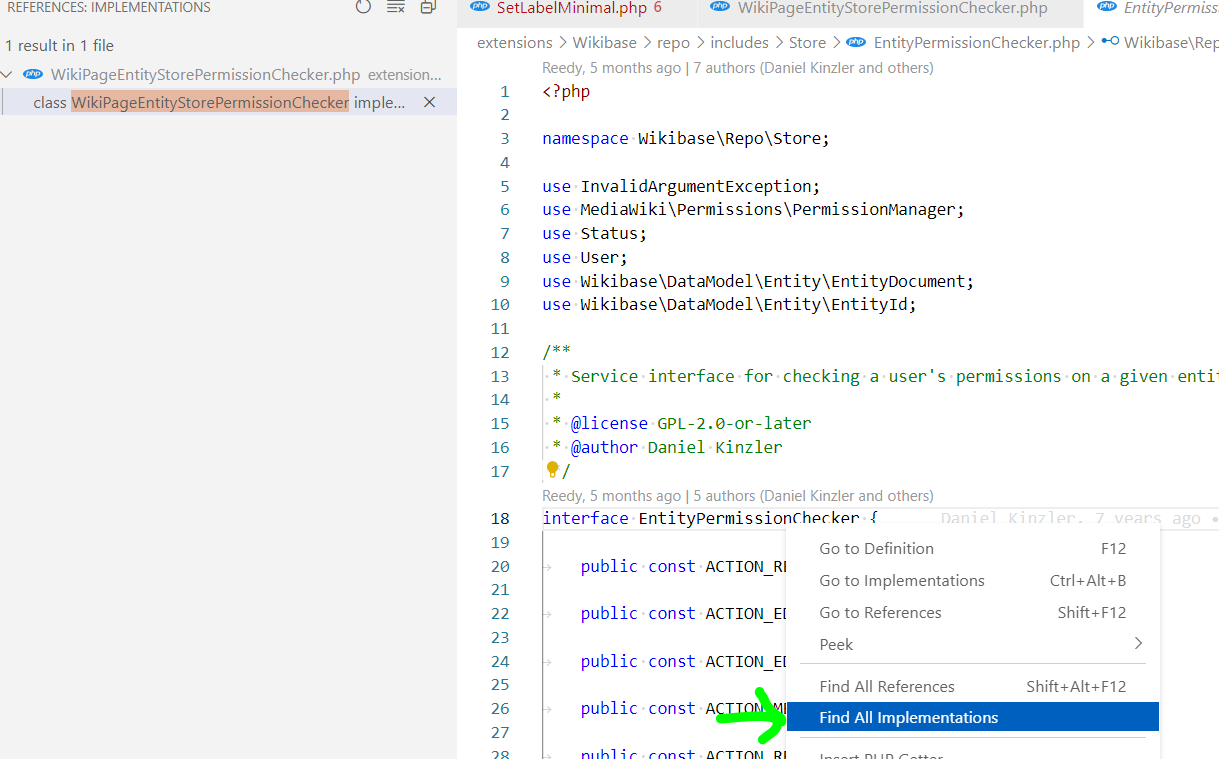Viewport: 1219px width, 759px height.
Task: Open the Store breadcrumb dropdown
Action: tap(807, 43)
